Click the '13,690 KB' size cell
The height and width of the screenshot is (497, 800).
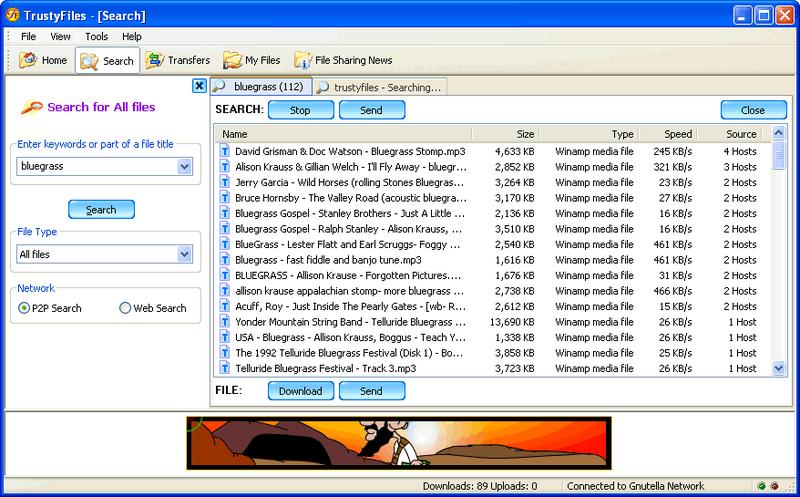(x=512, y=322)
